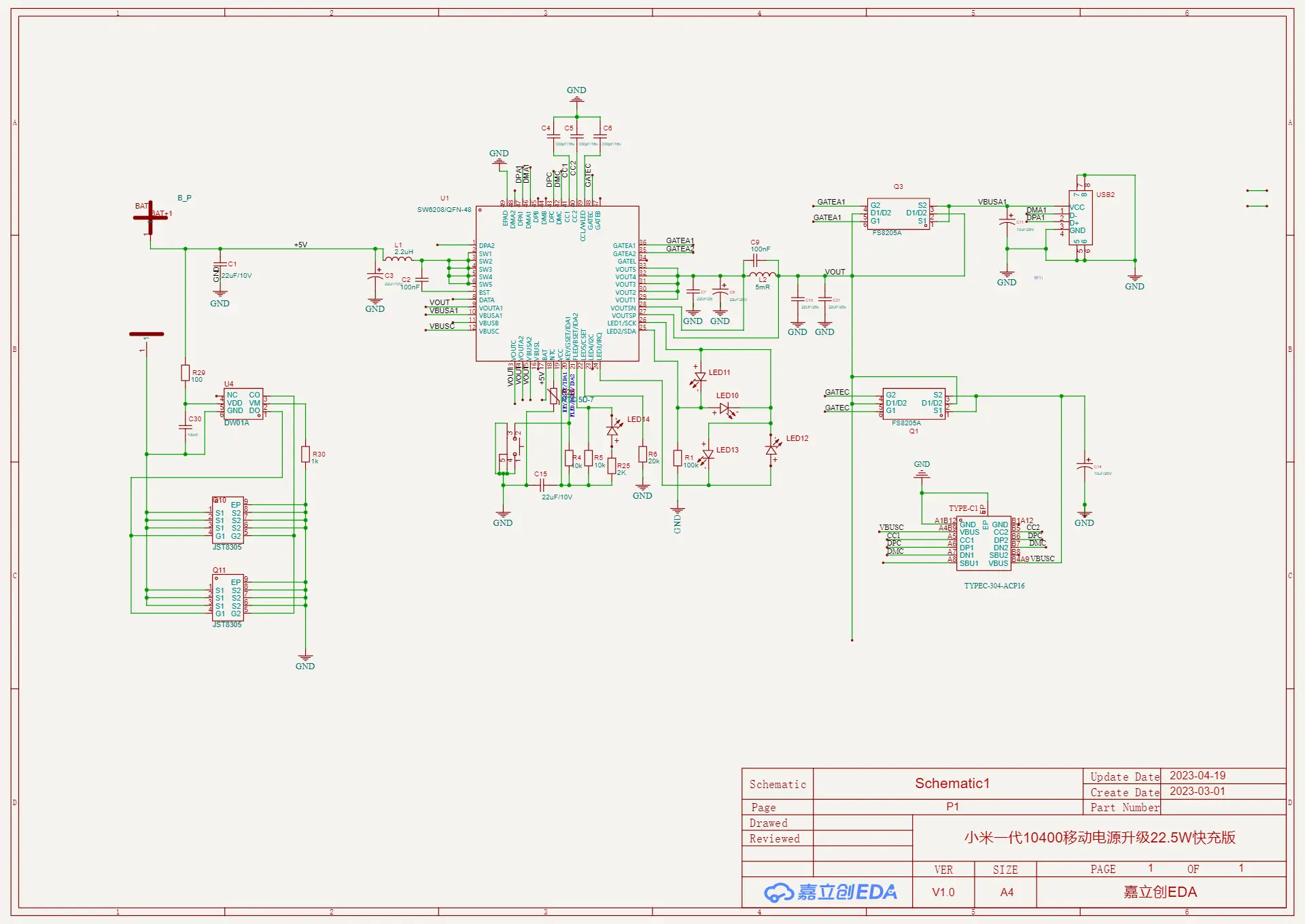Click the USB2 connector symbol

pyautogui.click(x=1080, y=218)
